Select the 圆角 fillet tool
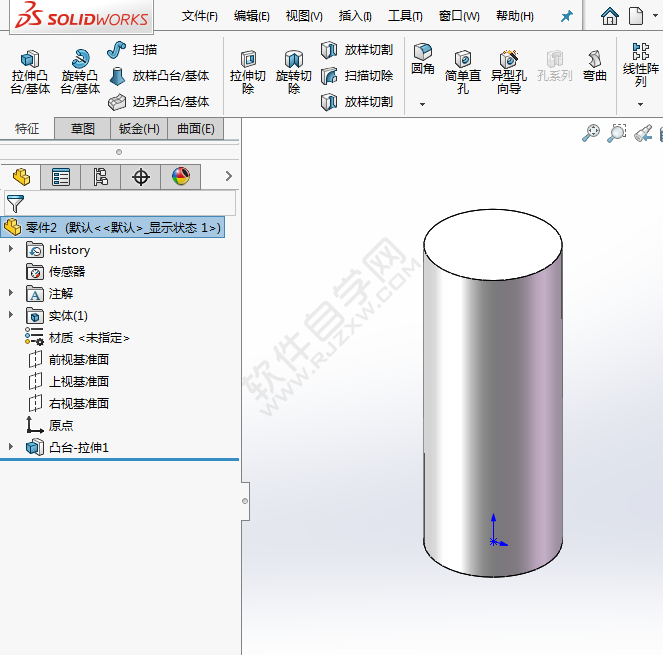 [x=423, y=59]
